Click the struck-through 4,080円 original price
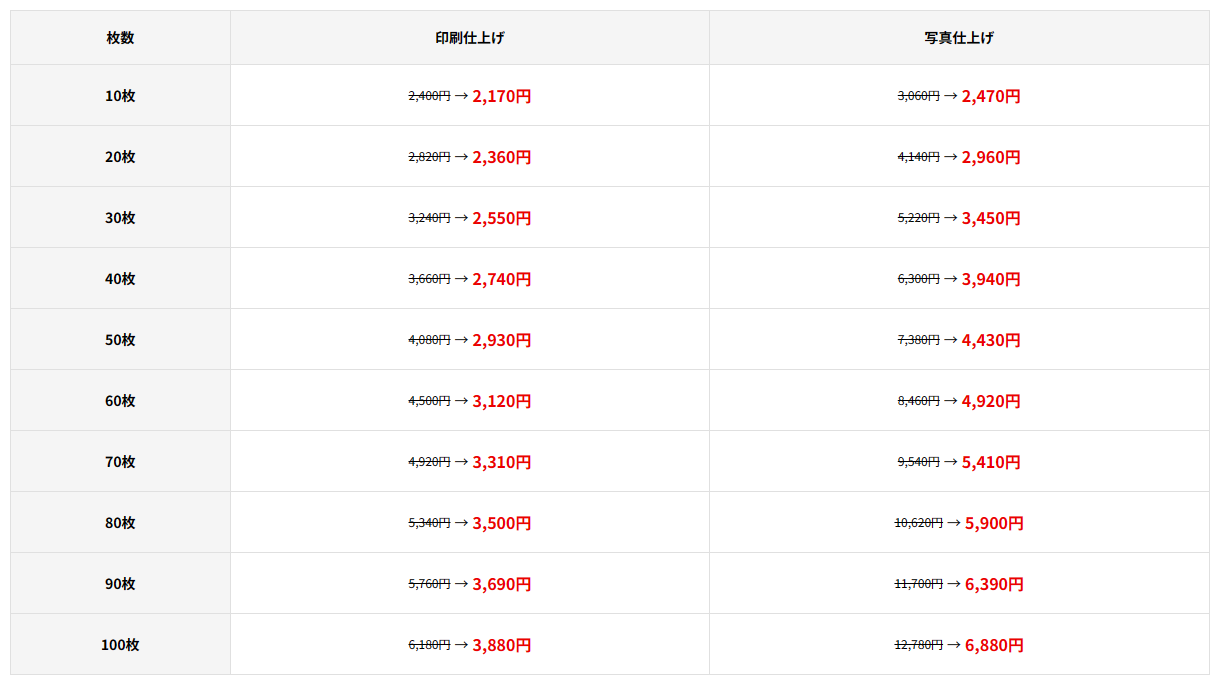 coord(429,340)
